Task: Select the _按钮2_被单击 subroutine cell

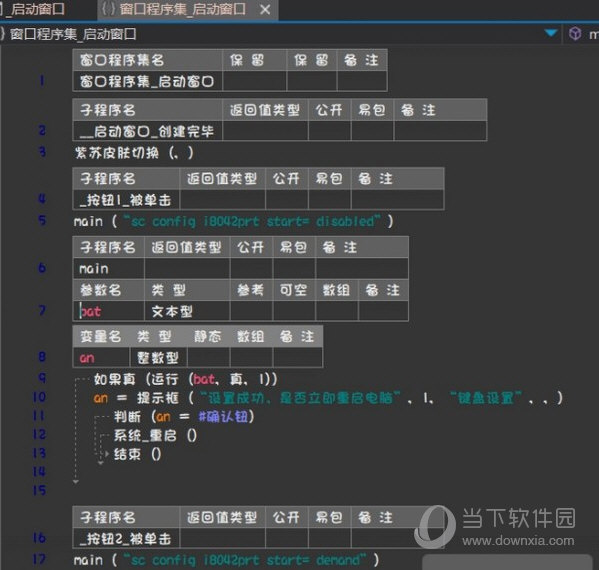Action: 126,538
